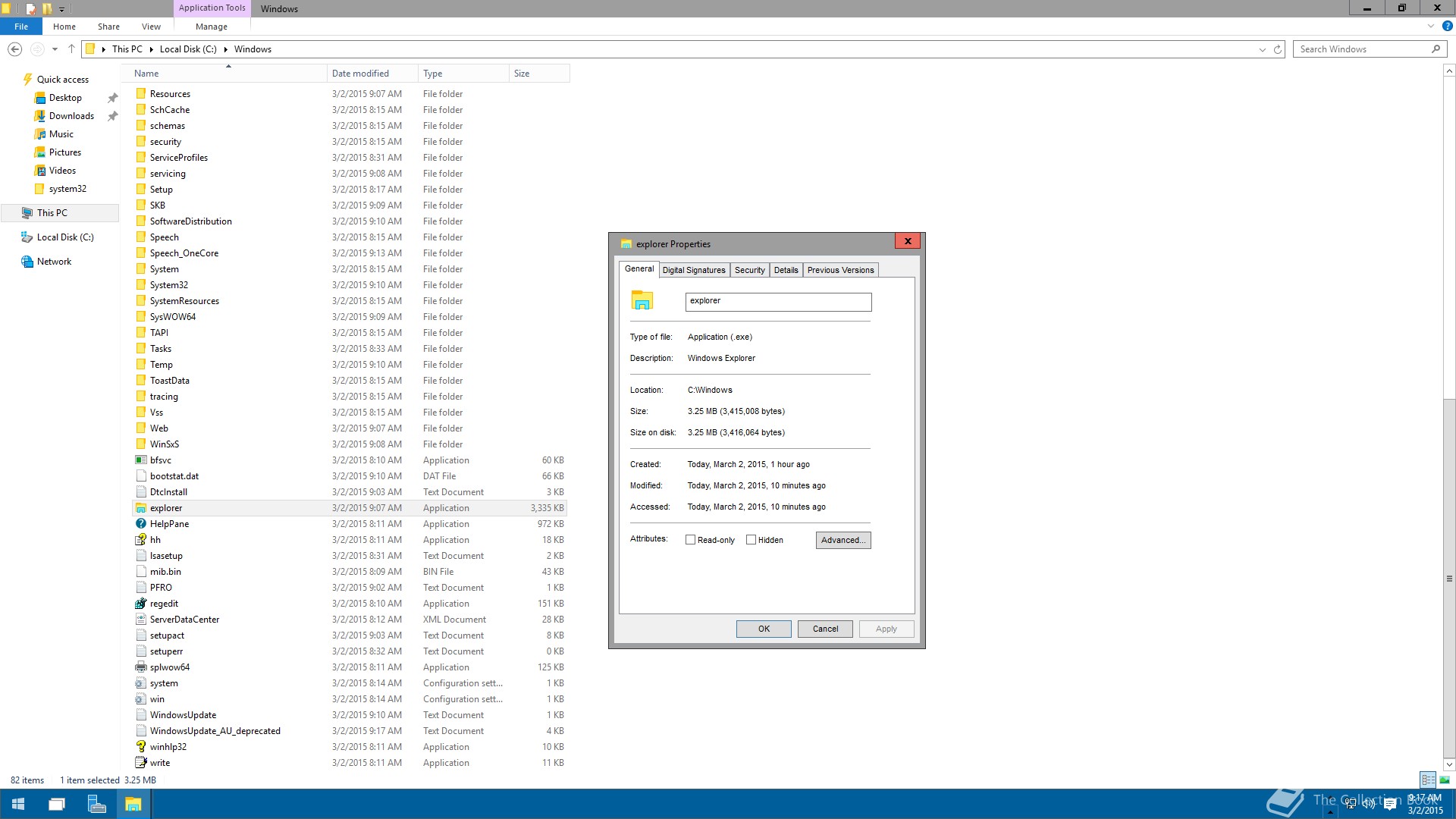Go back with the back arrow
The image size is (1456, 819).
(x=14, y=49)
